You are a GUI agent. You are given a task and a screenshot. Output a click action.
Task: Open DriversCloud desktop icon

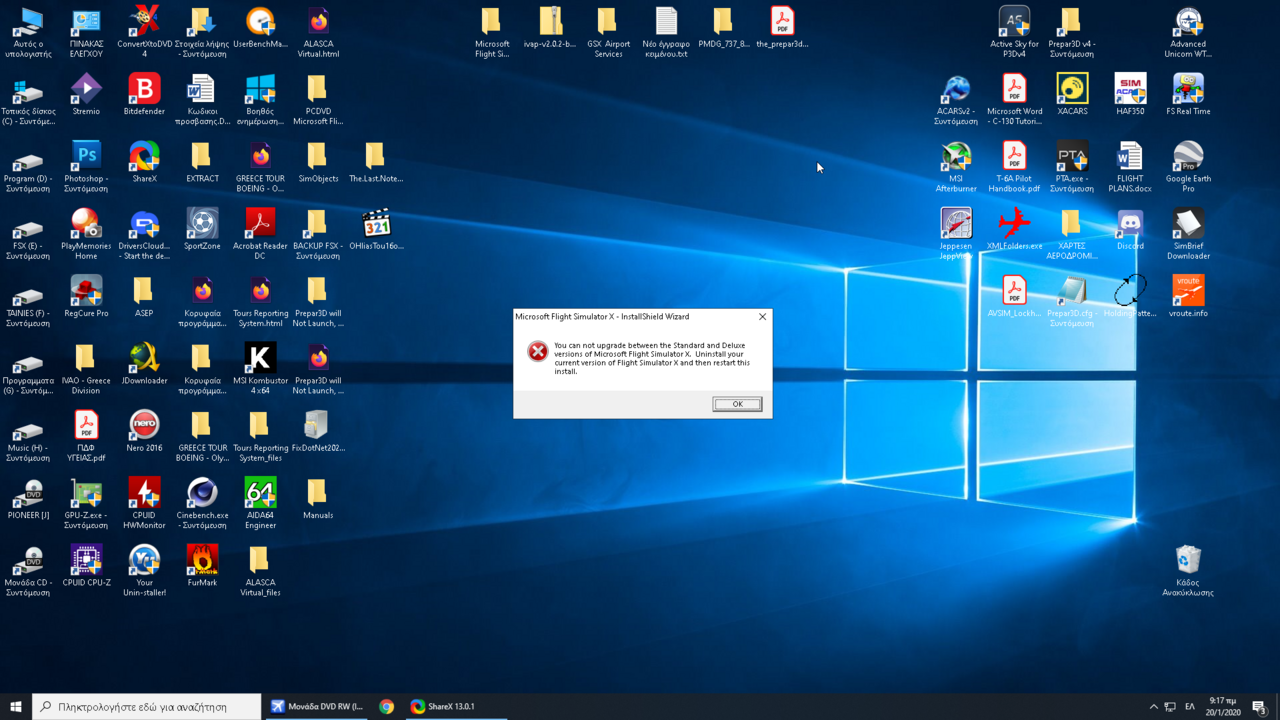click(x=144, y=233)
